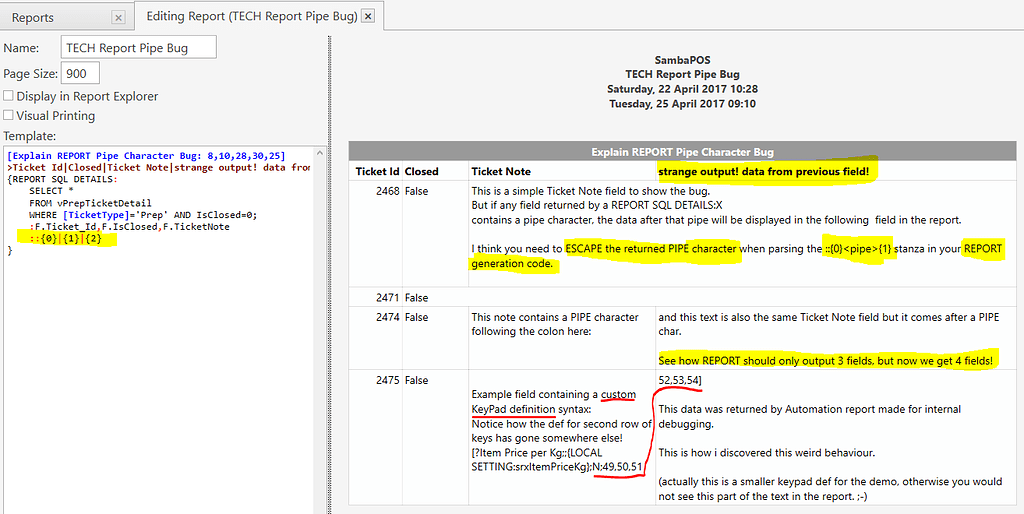The image size is (1024, 514).
Task: Click the 'Saturday, 22 April 2017 10:28' date line
Action: (682, 89)
